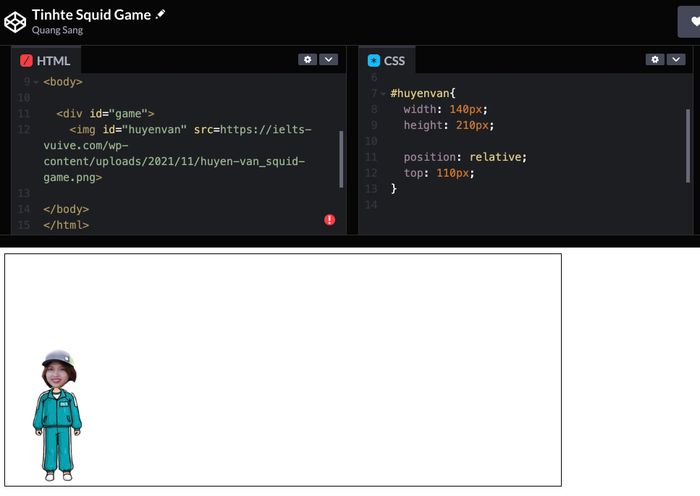Click the red slash HTML panel icon

point(26,61)
